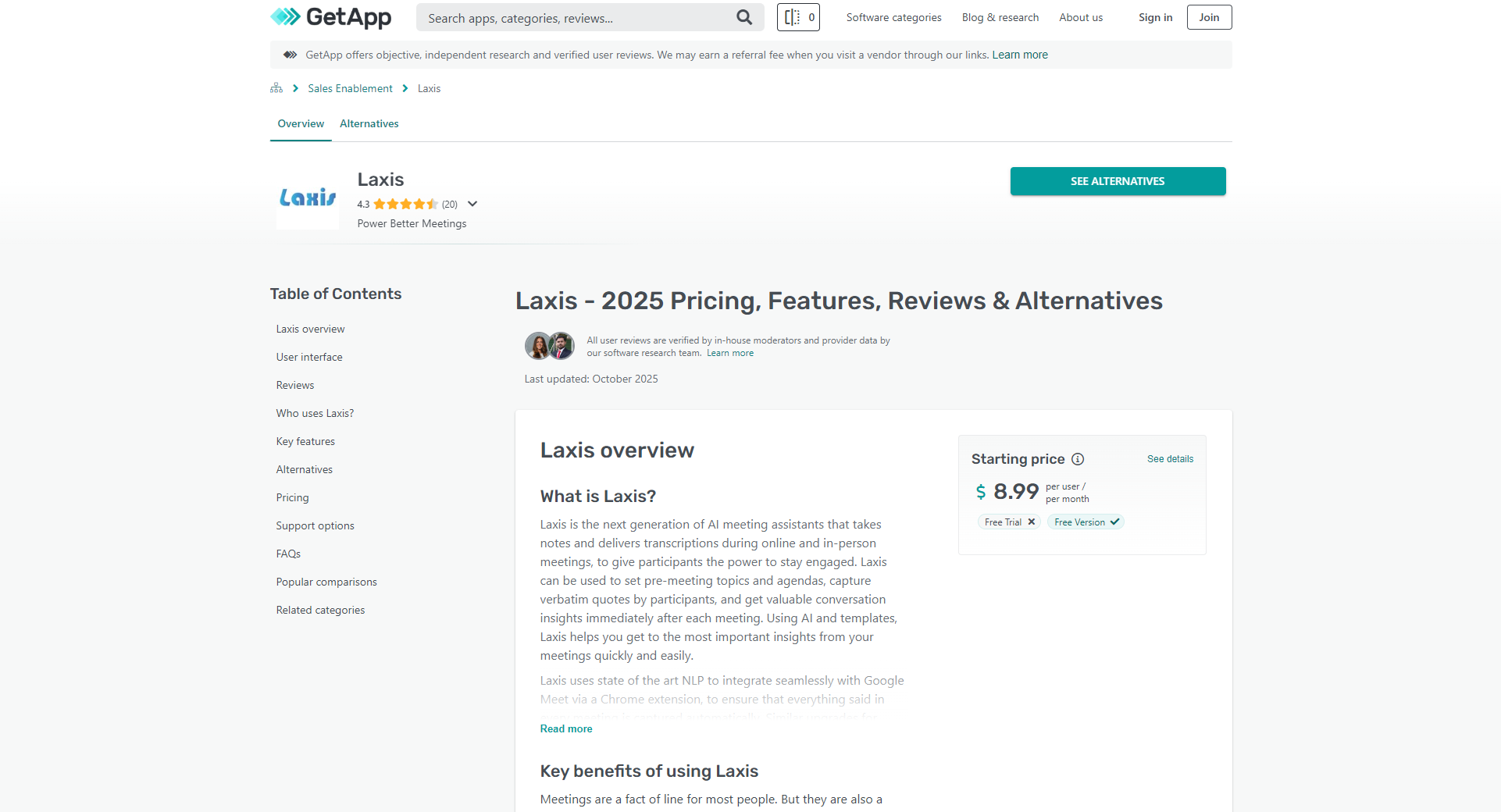Click the search magnifier icon

pos(743,17)
